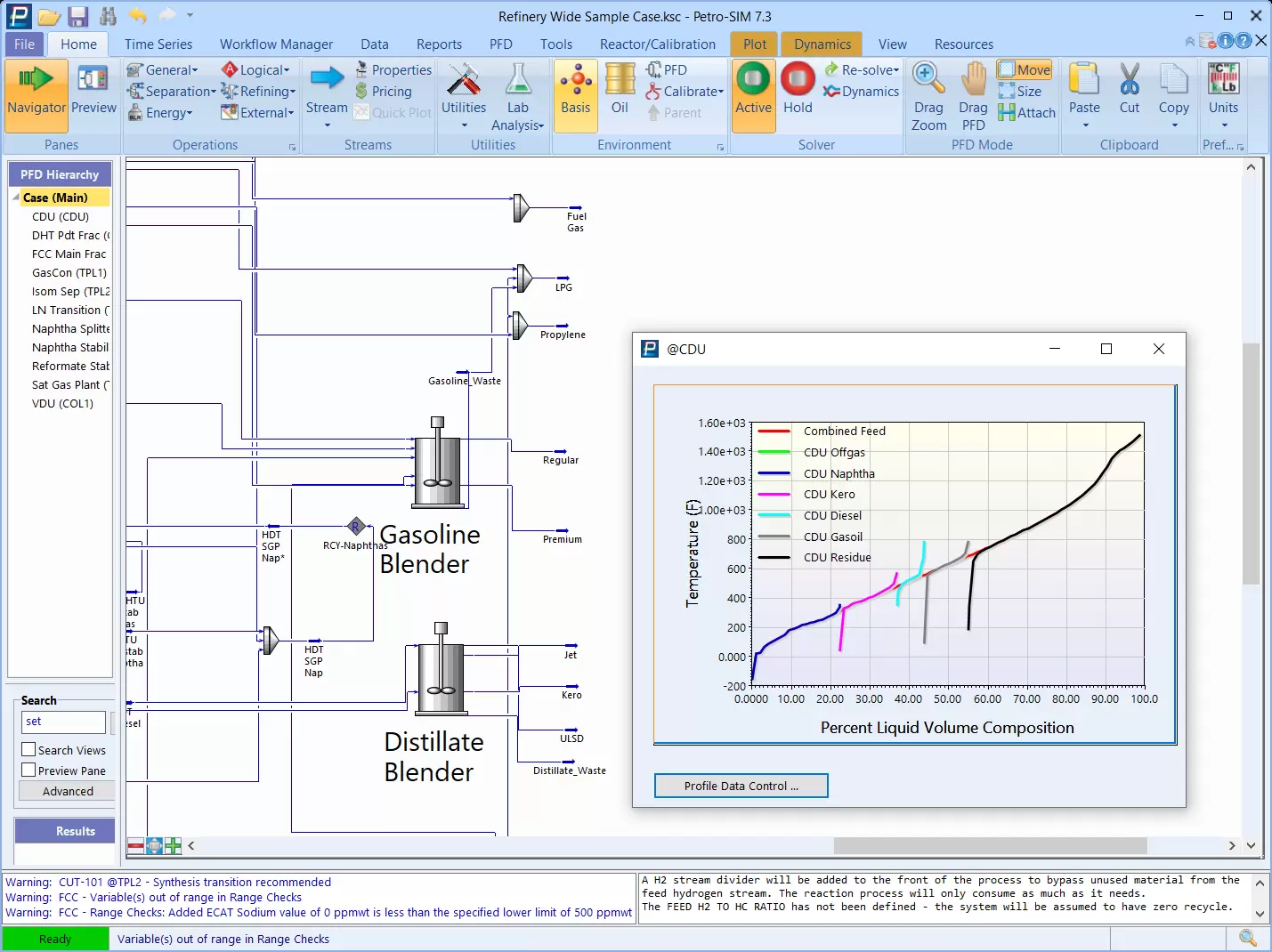Click the Save disk icon
The height and width of the screenshot is (952, 1272).
tap(78, 16)
